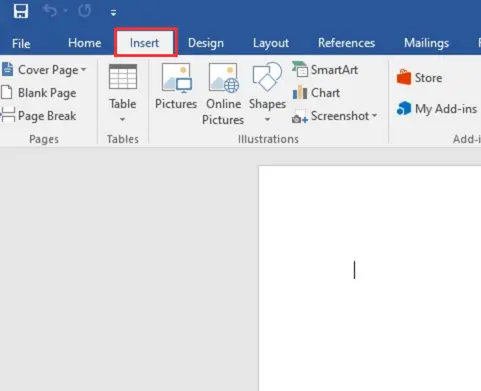This screenshot has height=391, width=481.
Task: Click the Online Pictures globe icon
Action: point(224,78)
